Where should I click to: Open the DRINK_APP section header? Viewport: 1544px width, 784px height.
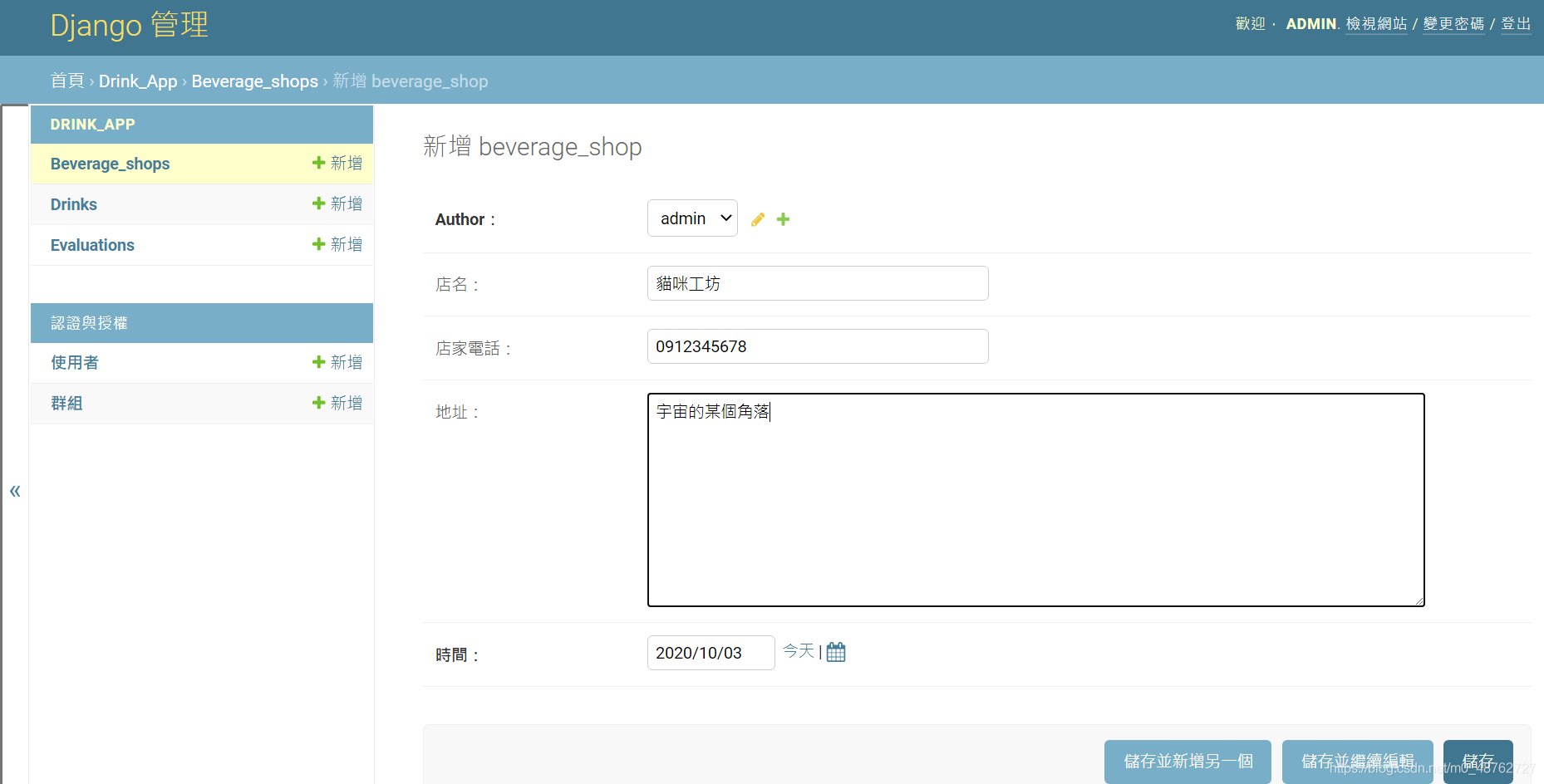[92, 125]
